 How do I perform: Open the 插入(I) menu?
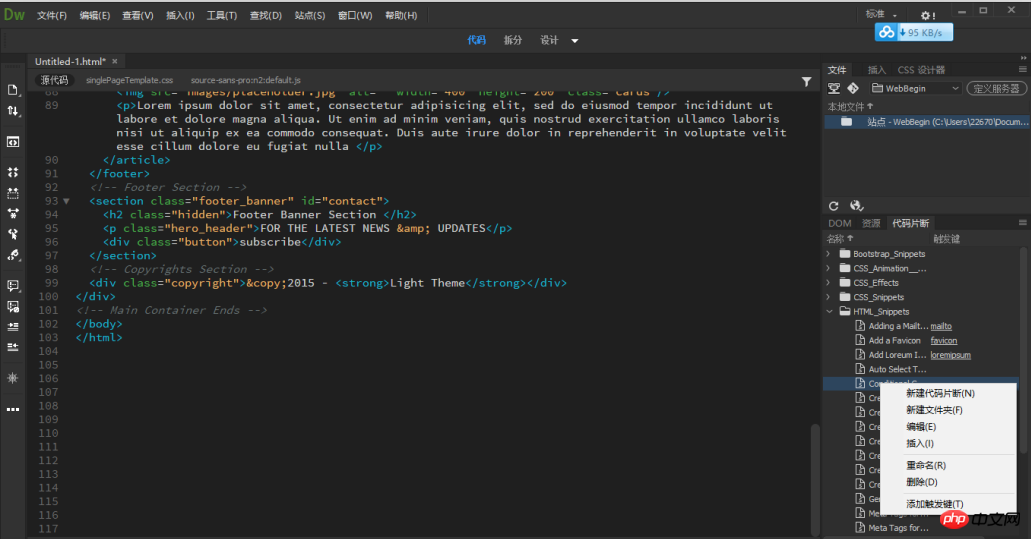tap(180, 15)
